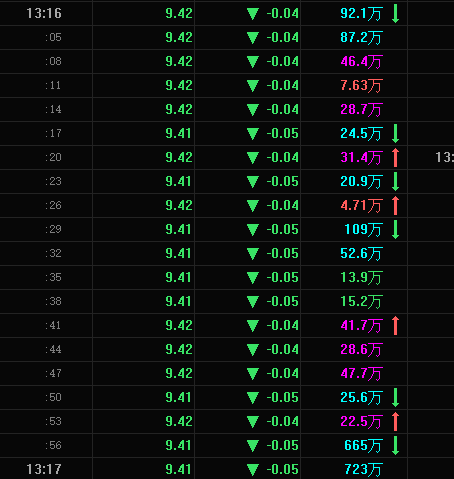Select the 13:16 timestamp cell

coord(44,13)
